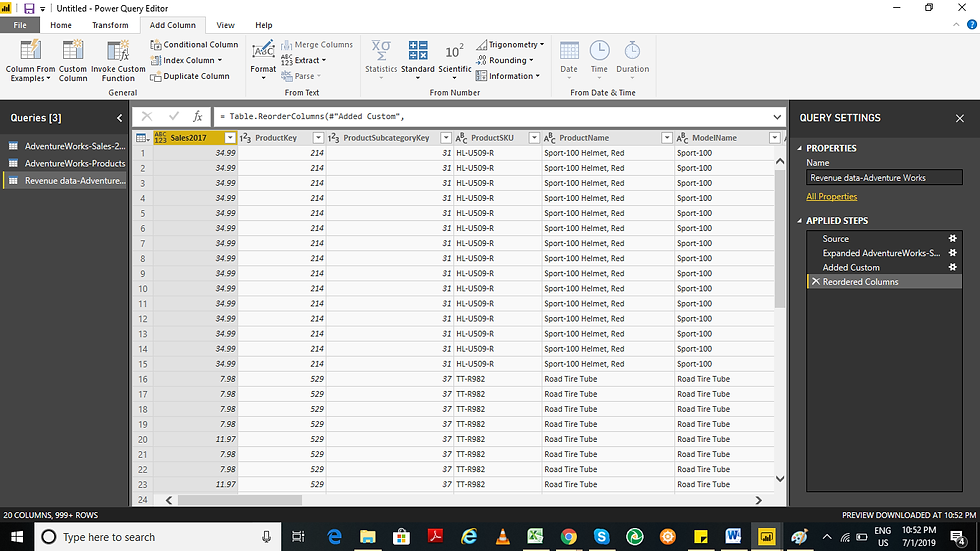Open Statistics number functions
Image resolution: width=980 pixels, height=551 pixels.
381,61
